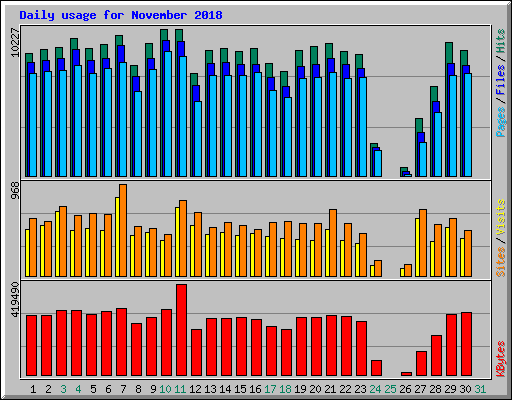
Task: Click day label 19 on the x-axis
Action: point(300,389)
